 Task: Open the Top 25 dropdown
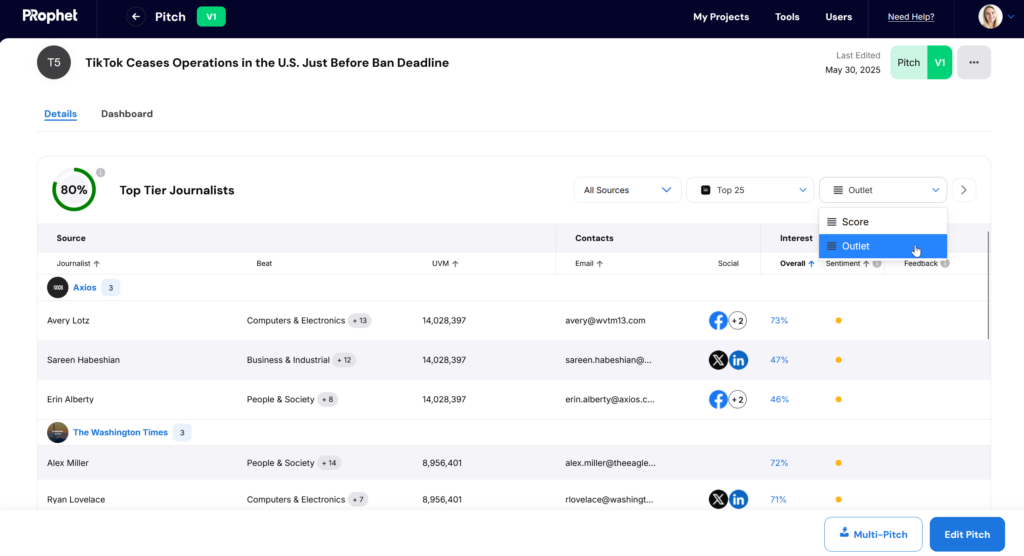pyautogui.click(x=750, y=190)
